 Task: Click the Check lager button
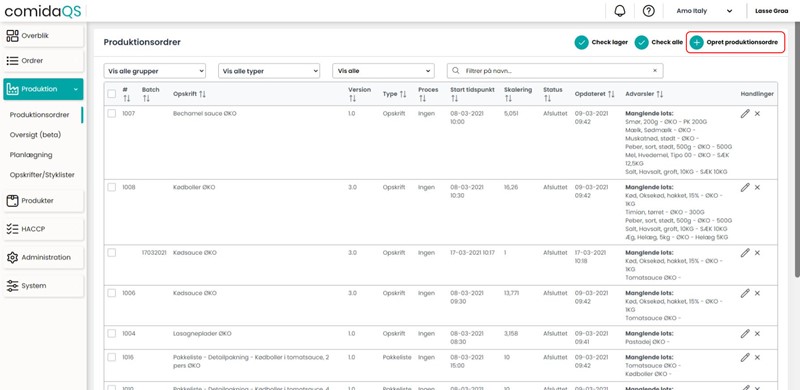tap(602, 43)
